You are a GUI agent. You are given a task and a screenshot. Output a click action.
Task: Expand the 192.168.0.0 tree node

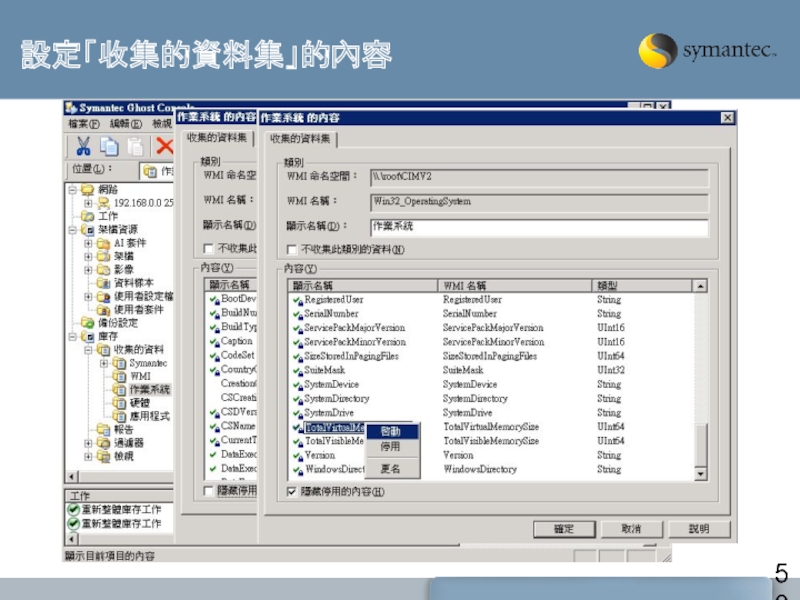[x=88, y=203]
